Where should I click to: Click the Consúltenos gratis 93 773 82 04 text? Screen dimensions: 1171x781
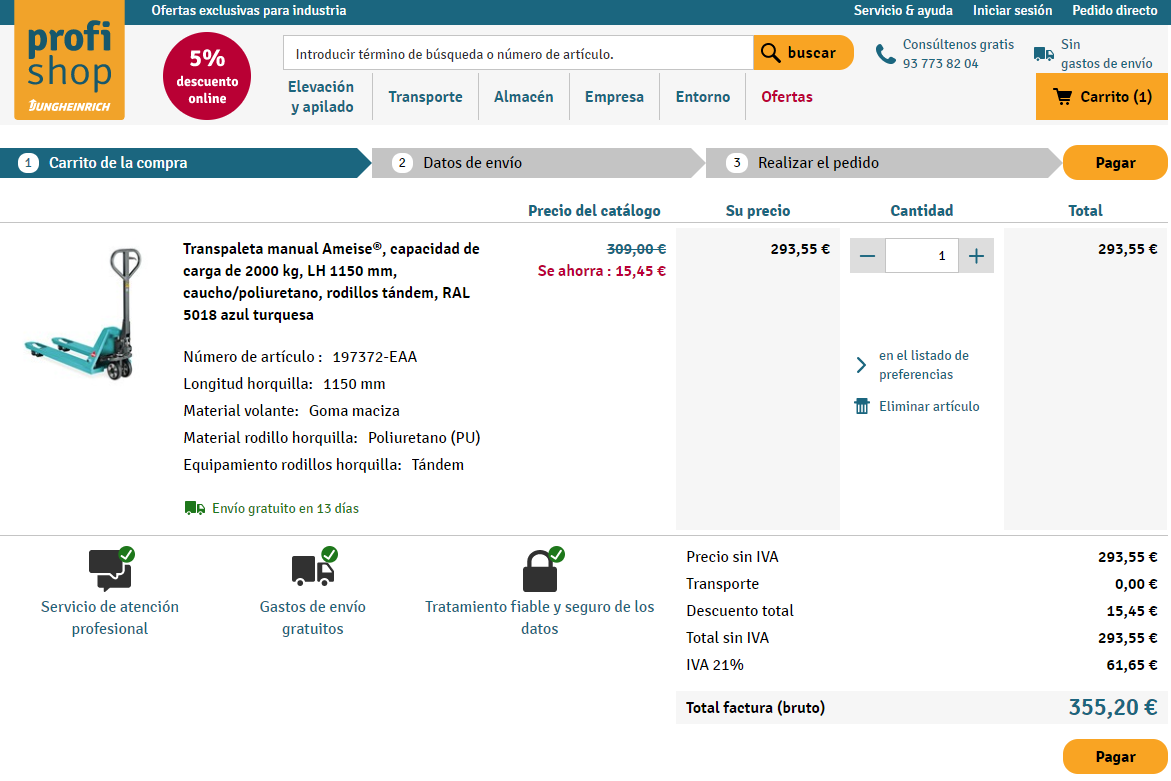point(958,54)
